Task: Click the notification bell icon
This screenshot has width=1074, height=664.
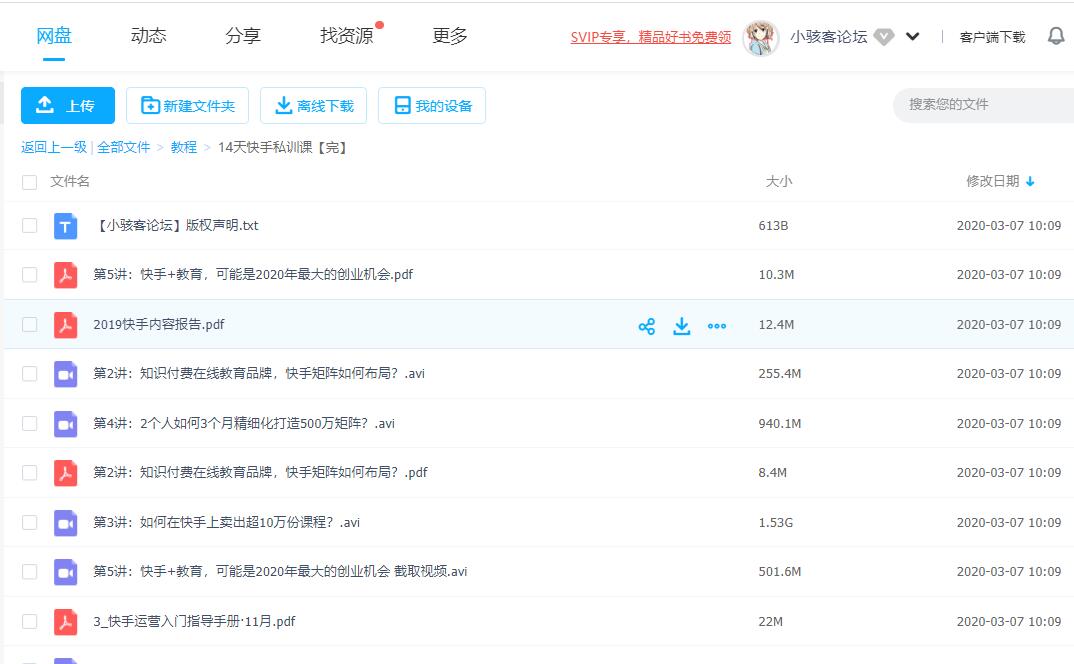Action: [x=1056, y=36]
